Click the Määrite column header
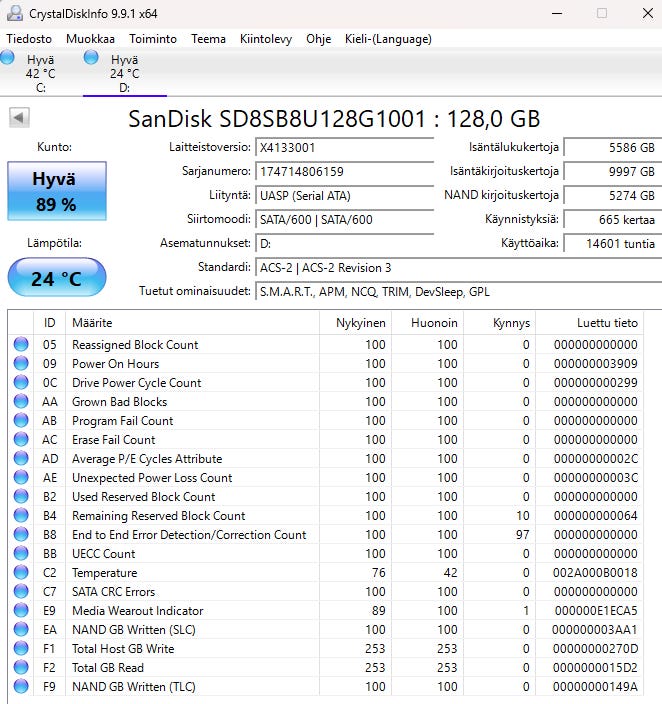662x704 pixels. (x=192, y=323)
